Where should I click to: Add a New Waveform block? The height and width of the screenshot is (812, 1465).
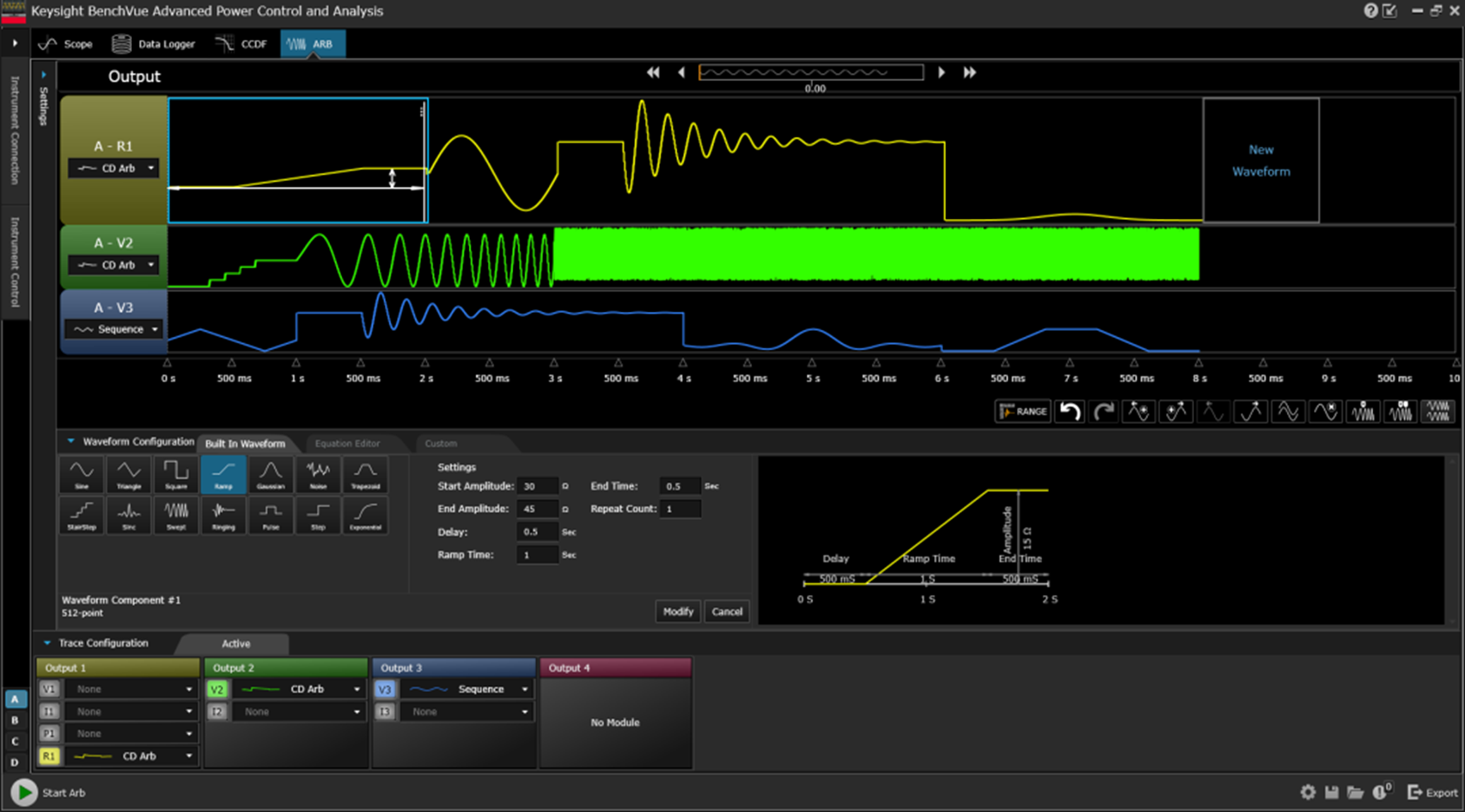1261,161
